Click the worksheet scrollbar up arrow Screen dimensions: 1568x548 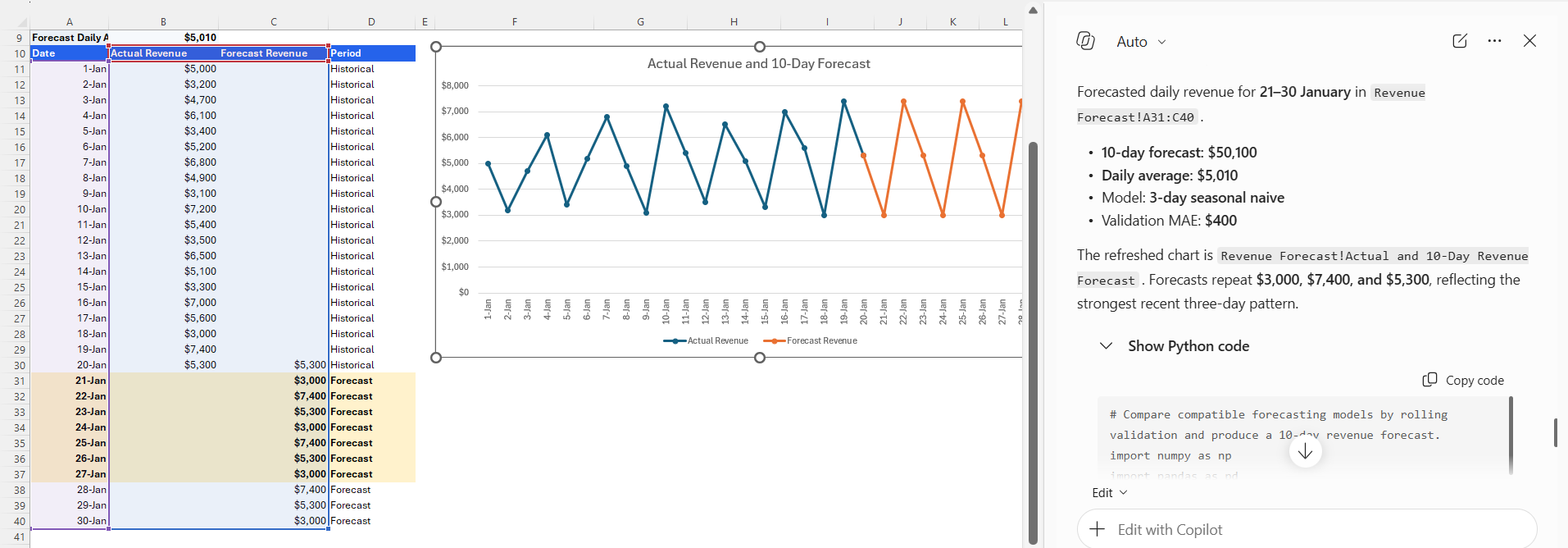[1033, 11]
